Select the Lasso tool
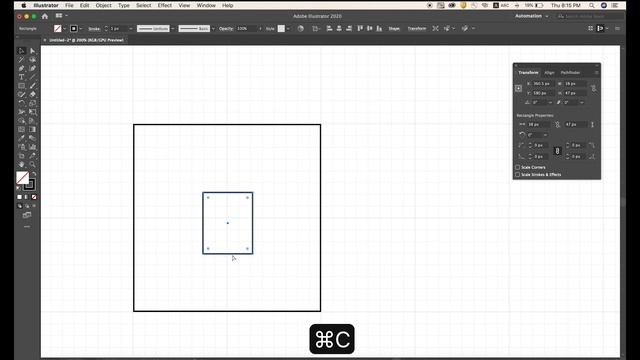This screenshot has width=640, height=360. [33, 60]
